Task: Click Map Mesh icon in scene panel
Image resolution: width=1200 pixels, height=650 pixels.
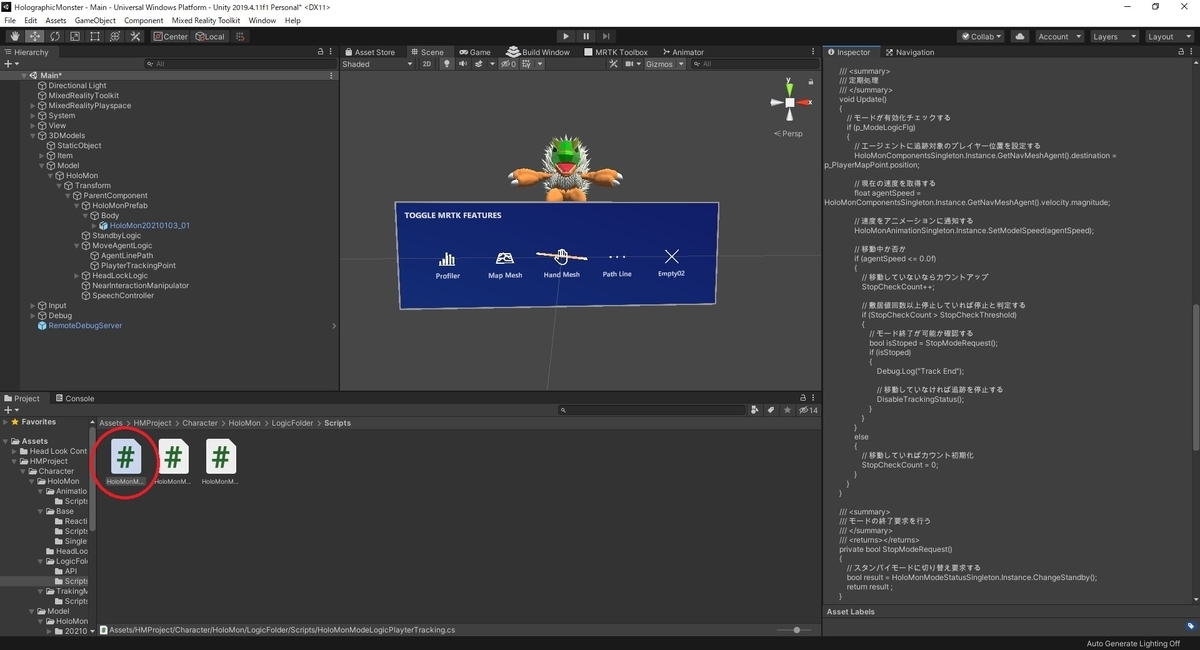Action: (505, 258)
